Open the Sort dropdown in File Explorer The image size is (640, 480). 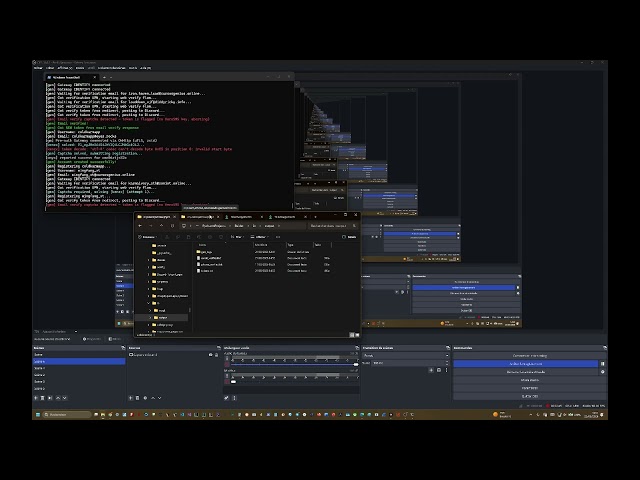[237, 237]
